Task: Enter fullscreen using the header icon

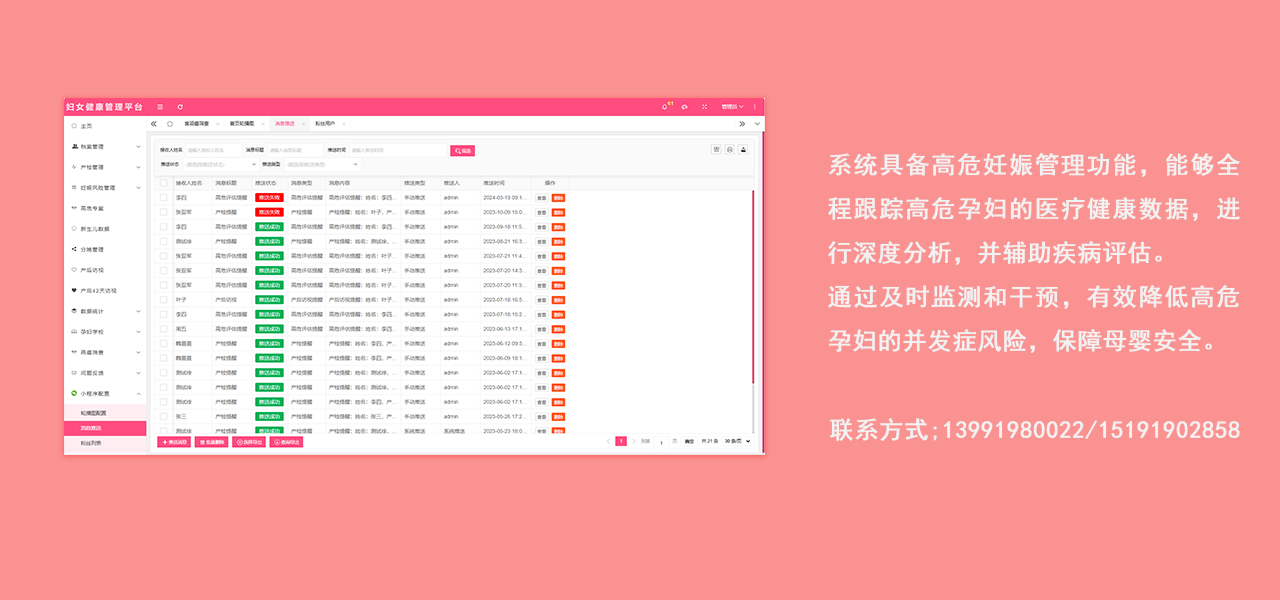Action: 704,106
